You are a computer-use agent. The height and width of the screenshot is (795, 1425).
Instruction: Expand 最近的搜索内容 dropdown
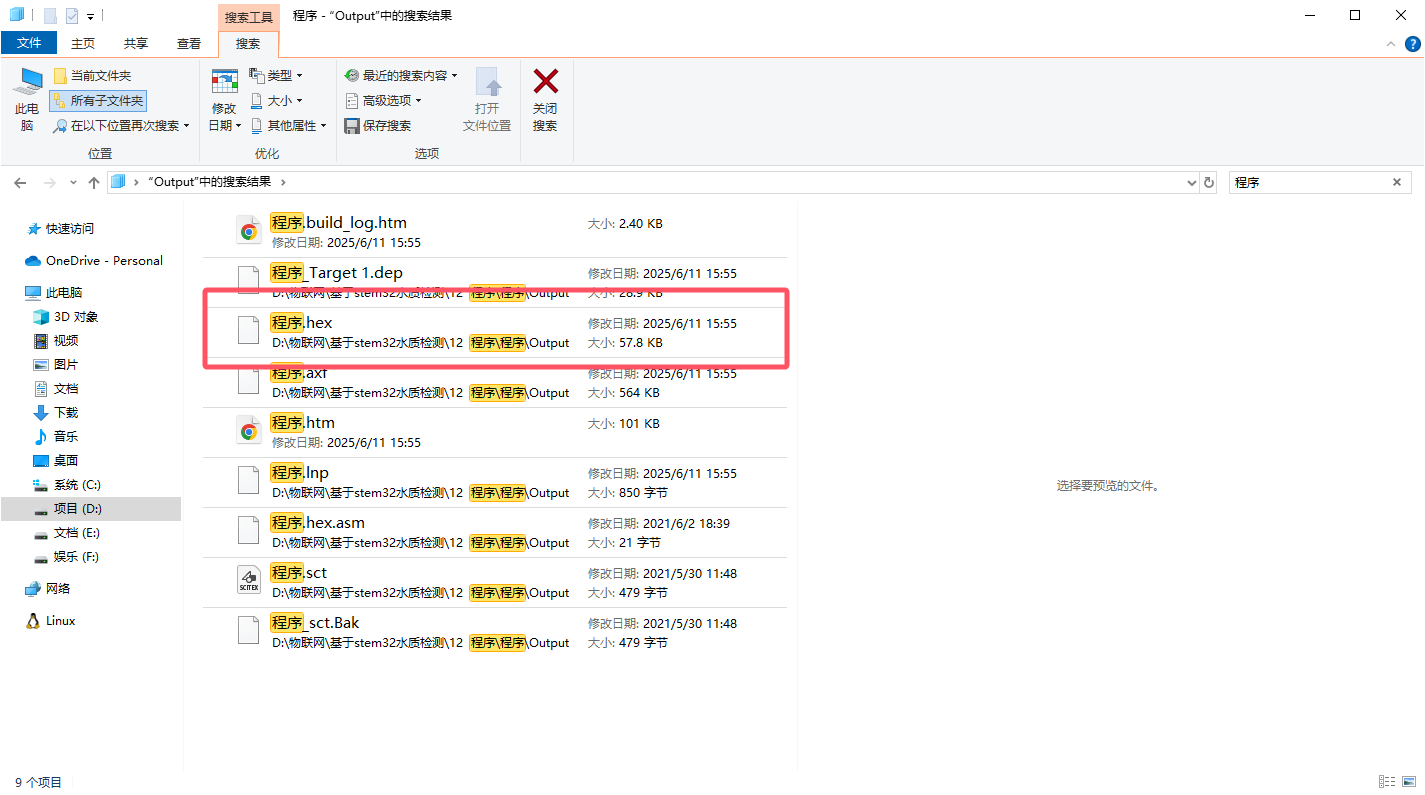point(401,76)
